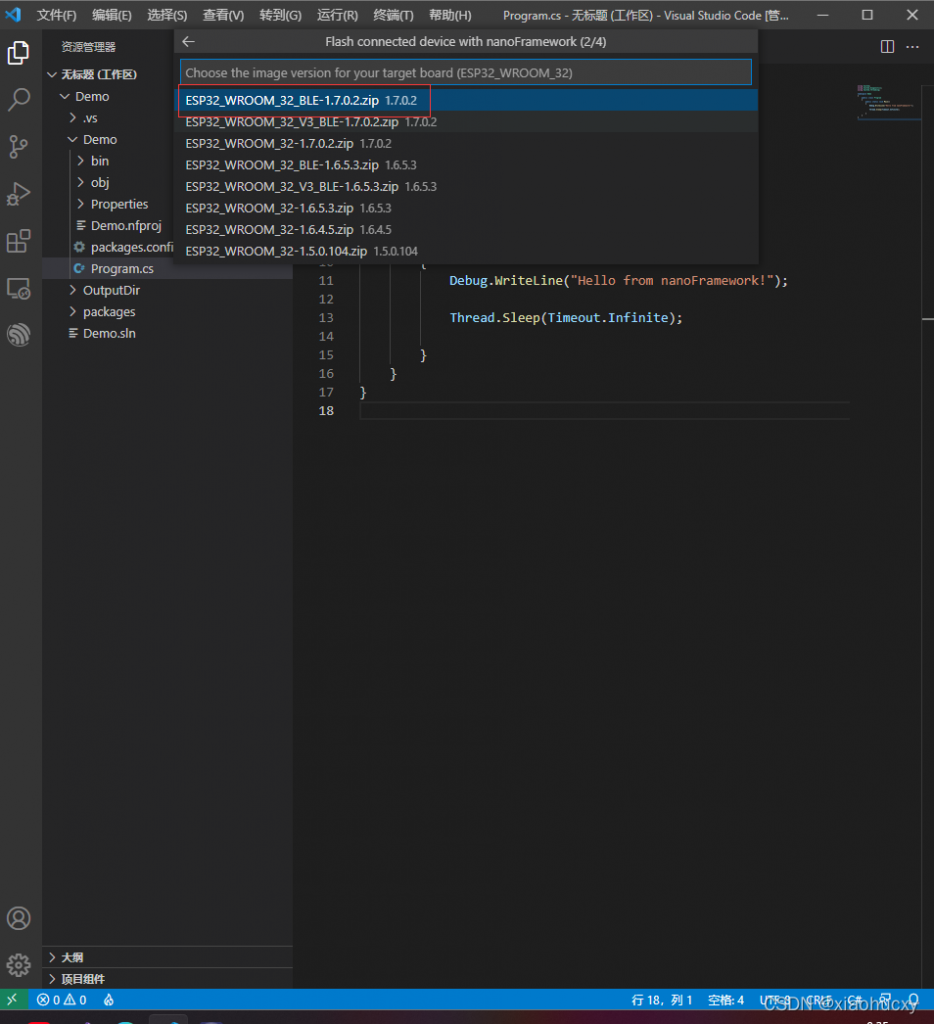Image resolution: width=934 pixels, height=1024 pixels.
Task: Select ESP32_WROOM_32_V3_BLE-1.7.0.2.zip
Action: coord(468,122)
